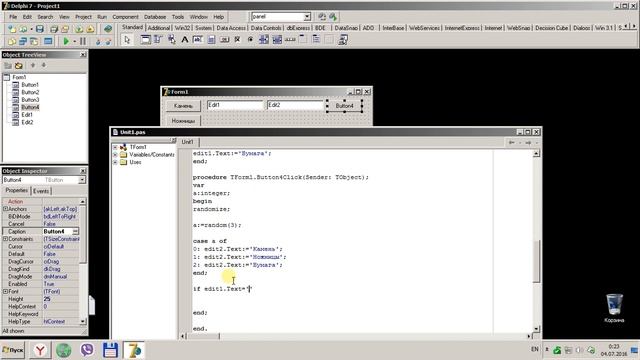Open the desktop layout 'panel' dropdown
640x360 pixels.
click(x=307, y=17)
